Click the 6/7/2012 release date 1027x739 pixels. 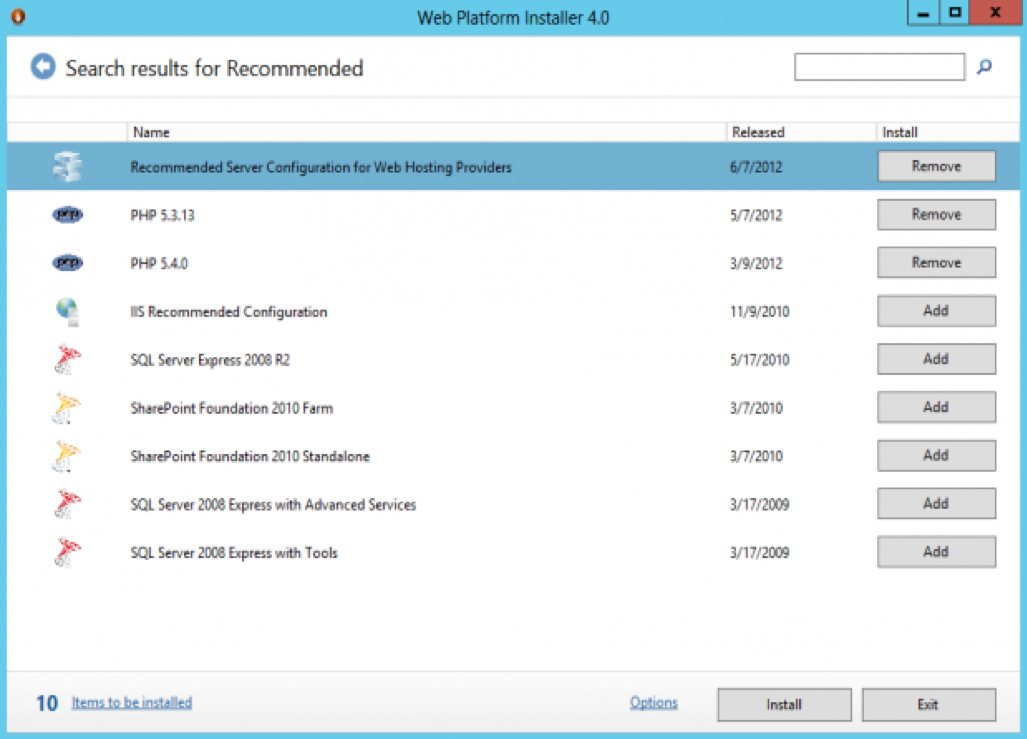[x=756, y=167]
